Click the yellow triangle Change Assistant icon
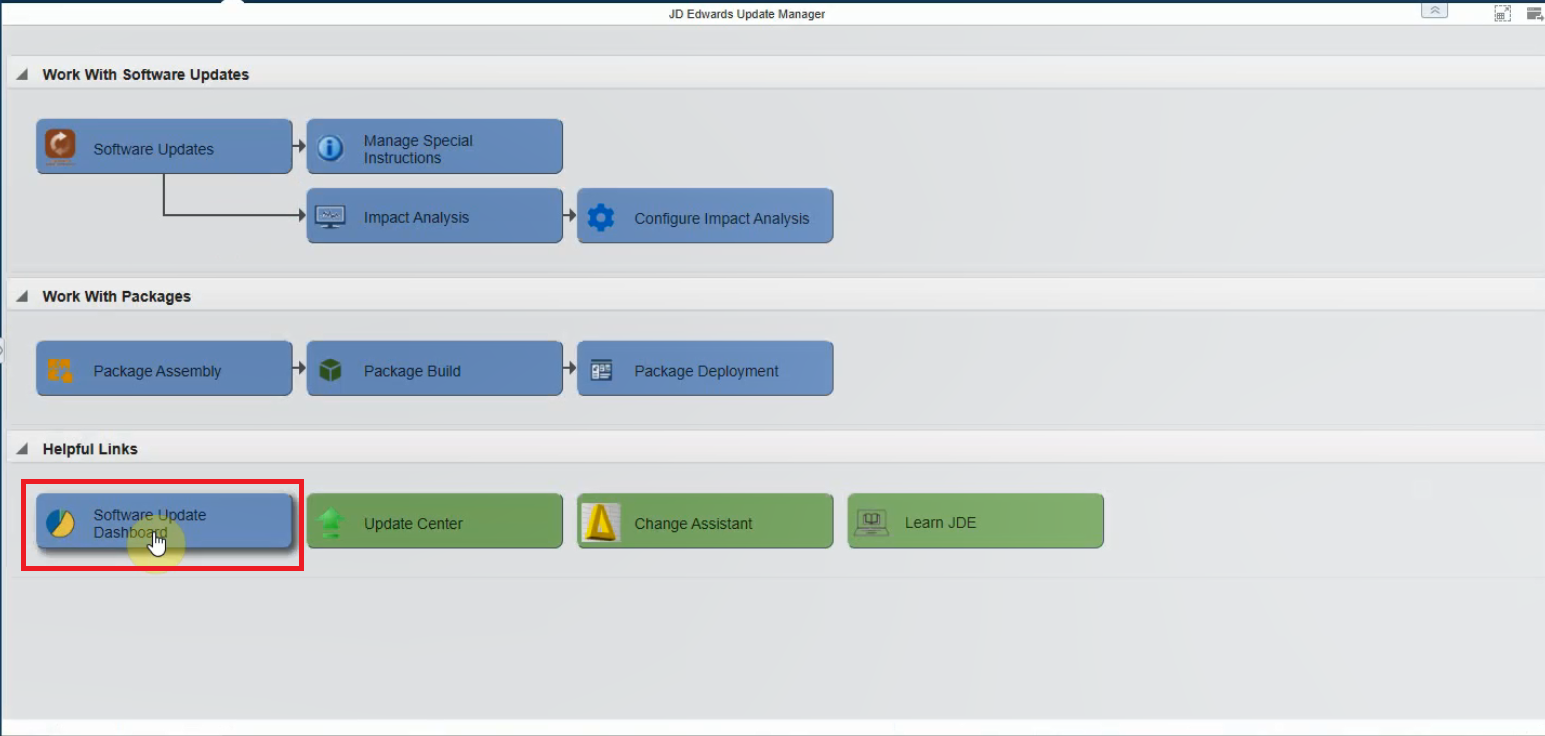Image resolution: width=1545 pixels, height=736 pixels. (x=601, y=522)
